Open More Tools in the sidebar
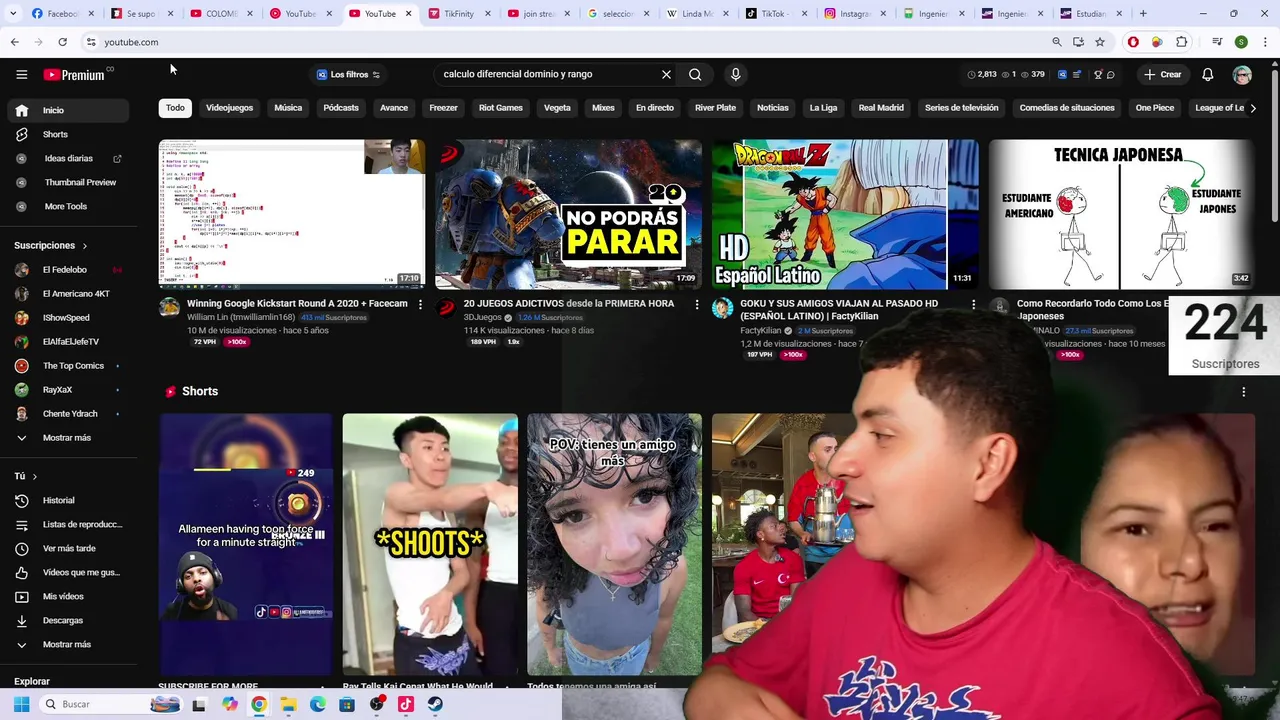 pos(68,206)
